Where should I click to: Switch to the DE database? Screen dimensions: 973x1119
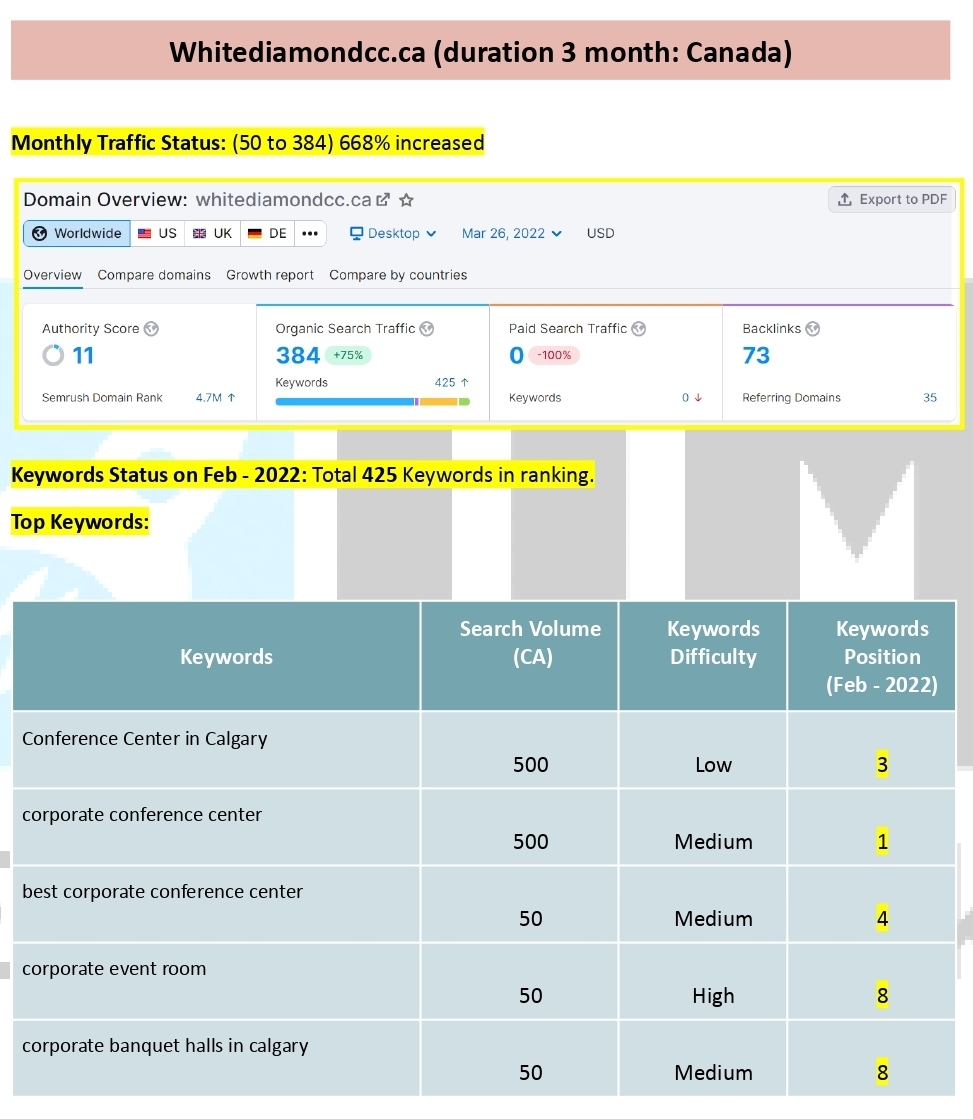(268, 233)
